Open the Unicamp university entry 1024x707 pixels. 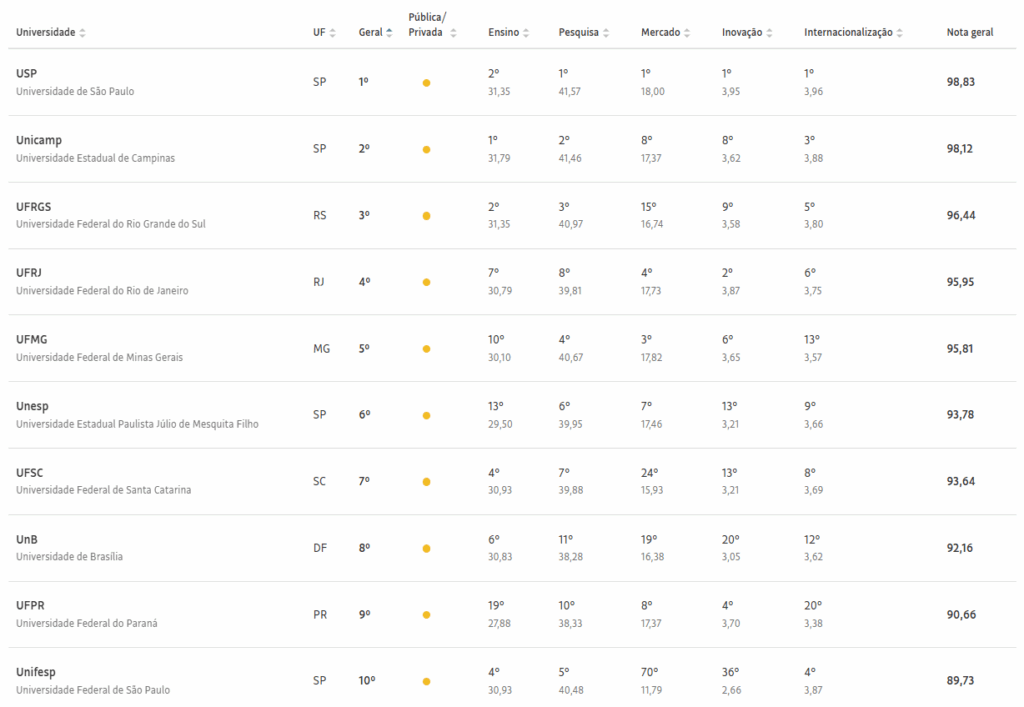click(39, 140)
